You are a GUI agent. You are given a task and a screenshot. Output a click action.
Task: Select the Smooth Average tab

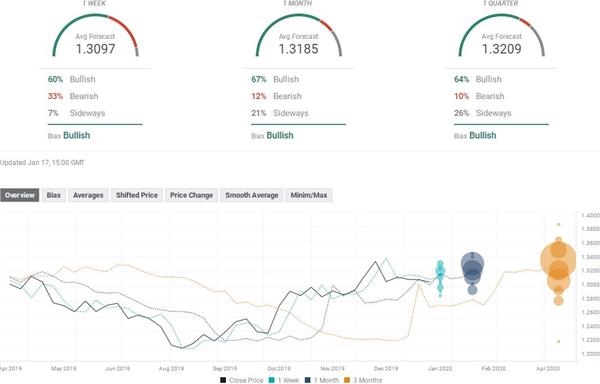pyautogui.click(x=252, y=195)
